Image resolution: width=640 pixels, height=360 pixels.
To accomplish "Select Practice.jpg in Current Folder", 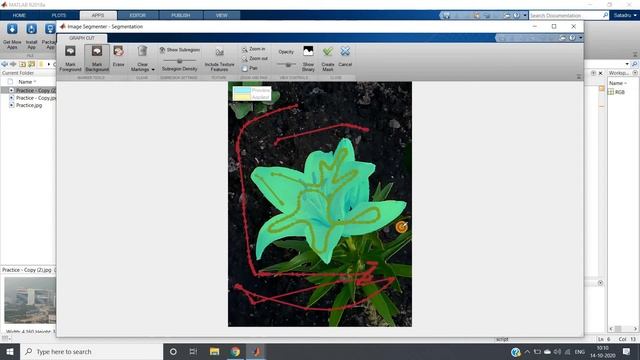I will 26,105.
